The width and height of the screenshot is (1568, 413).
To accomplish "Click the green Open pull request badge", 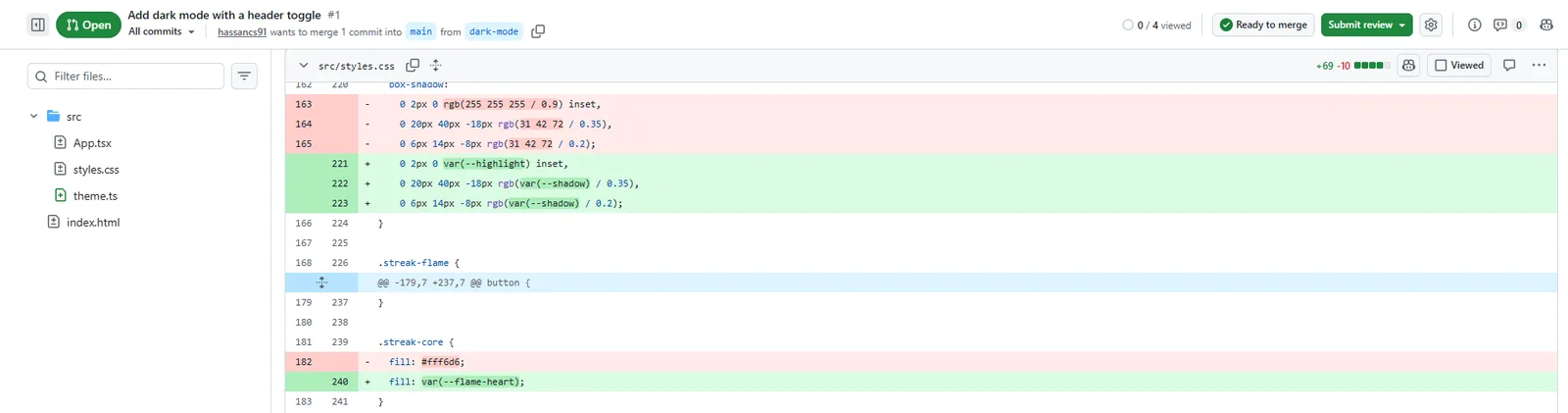I will 88,25.
